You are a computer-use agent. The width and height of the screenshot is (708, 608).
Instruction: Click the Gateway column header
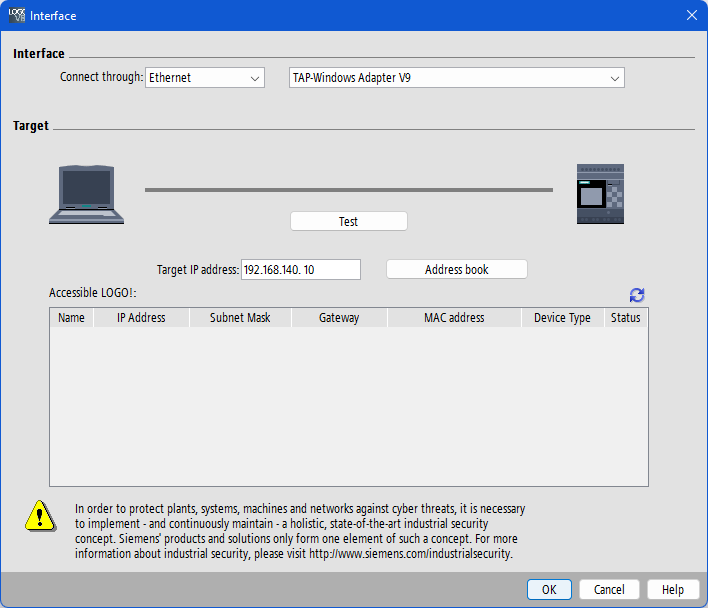click(339, 318)
